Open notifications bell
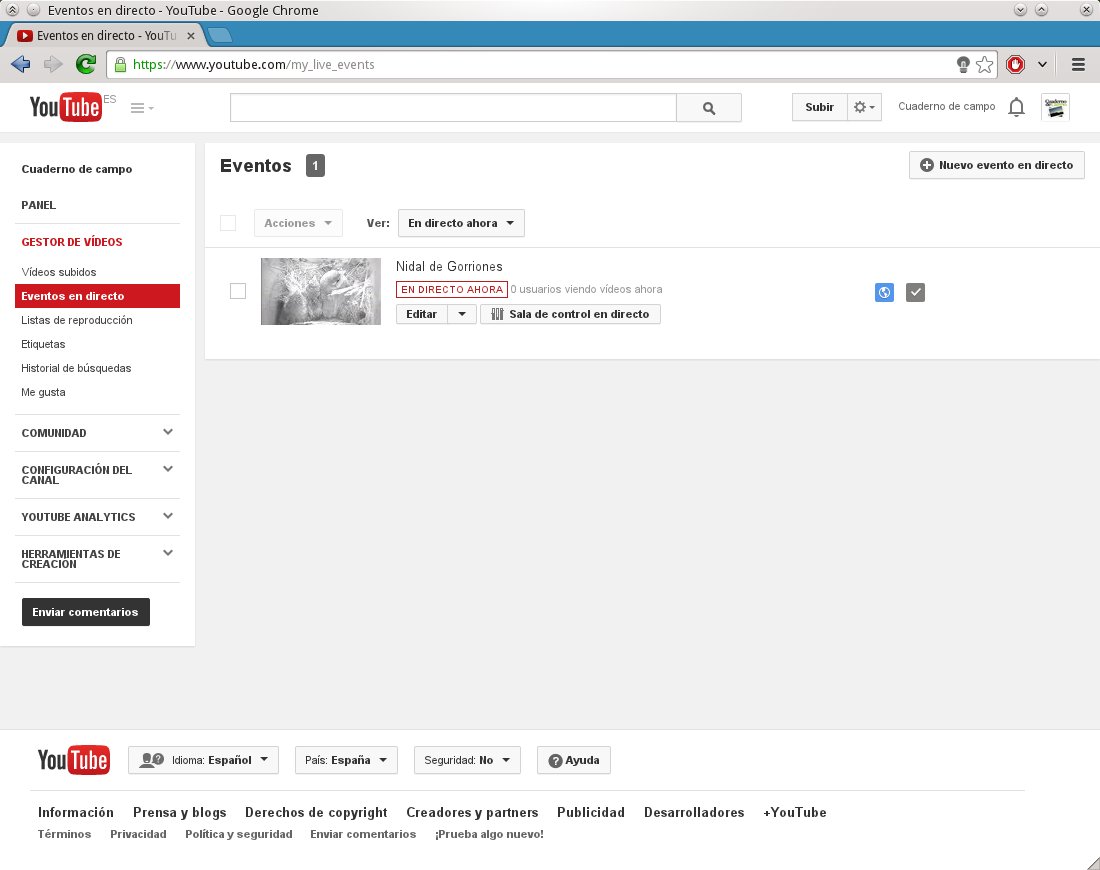 point(1016,107)
